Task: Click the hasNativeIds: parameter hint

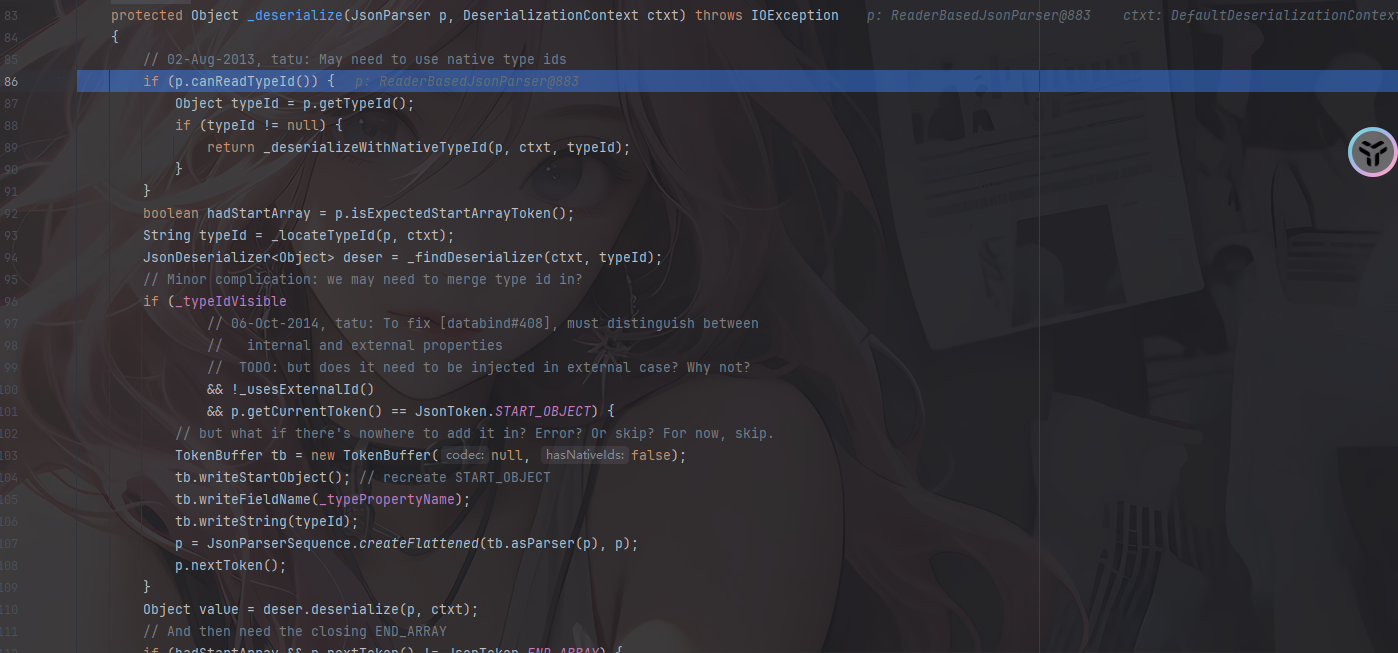Action: pyautogui.click(x=585, y=455)
